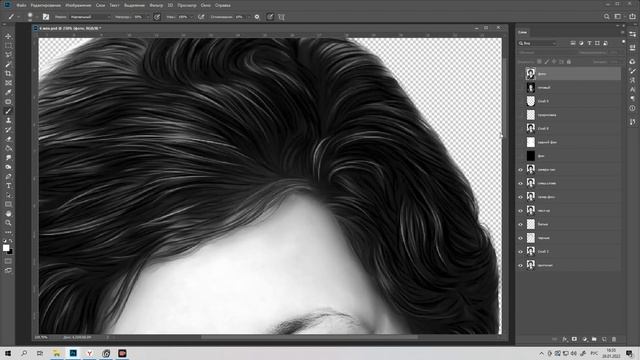
Task: Select the Zoom tool in the toolbar
Action: click(8, 223)
